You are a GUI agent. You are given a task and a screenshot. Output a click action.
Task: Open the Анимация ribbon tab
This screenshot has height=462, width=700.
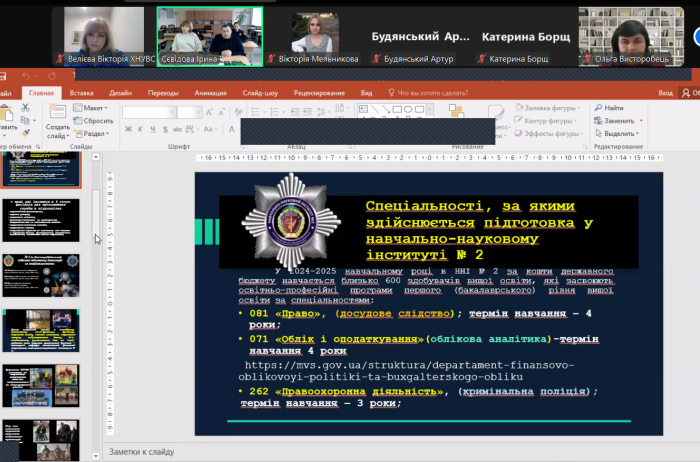(x=210, y=93)
